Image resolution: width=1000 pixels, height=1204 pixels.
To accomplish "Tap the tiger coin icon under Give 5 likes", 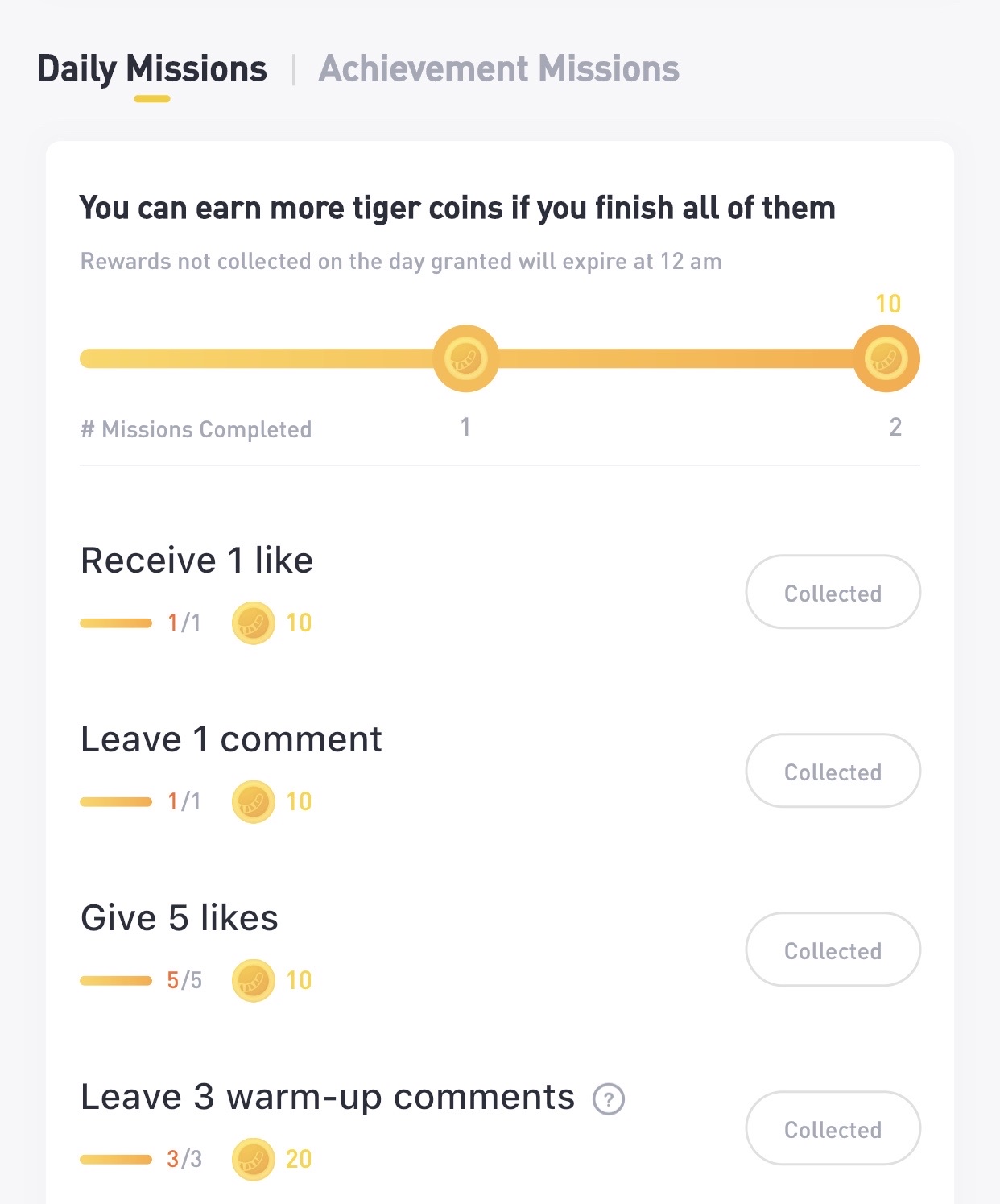I will click(x=253, y=981).
